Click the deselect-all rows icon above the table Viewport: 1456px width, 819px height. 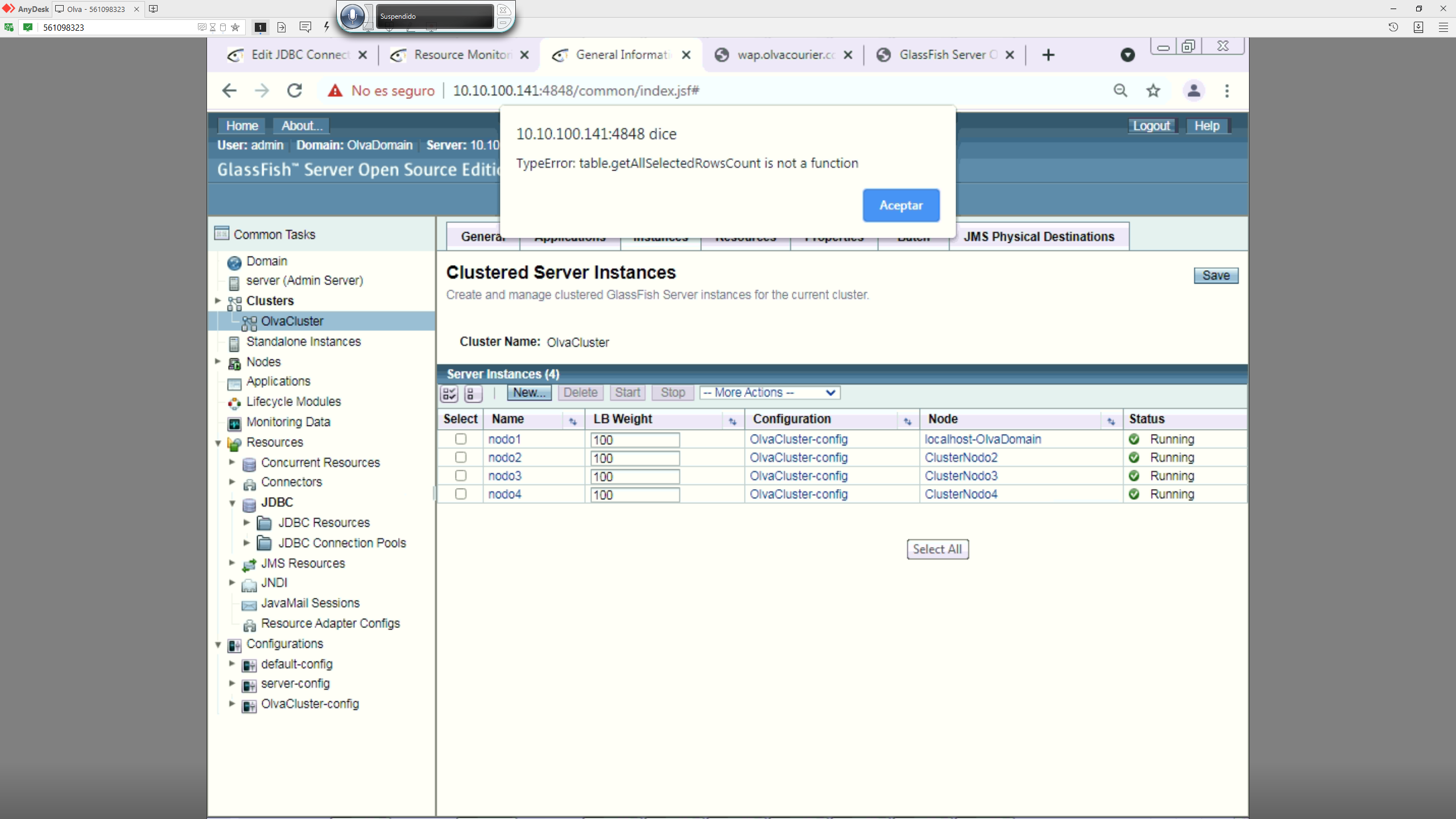pyautogui.click(x=473, y=393)
